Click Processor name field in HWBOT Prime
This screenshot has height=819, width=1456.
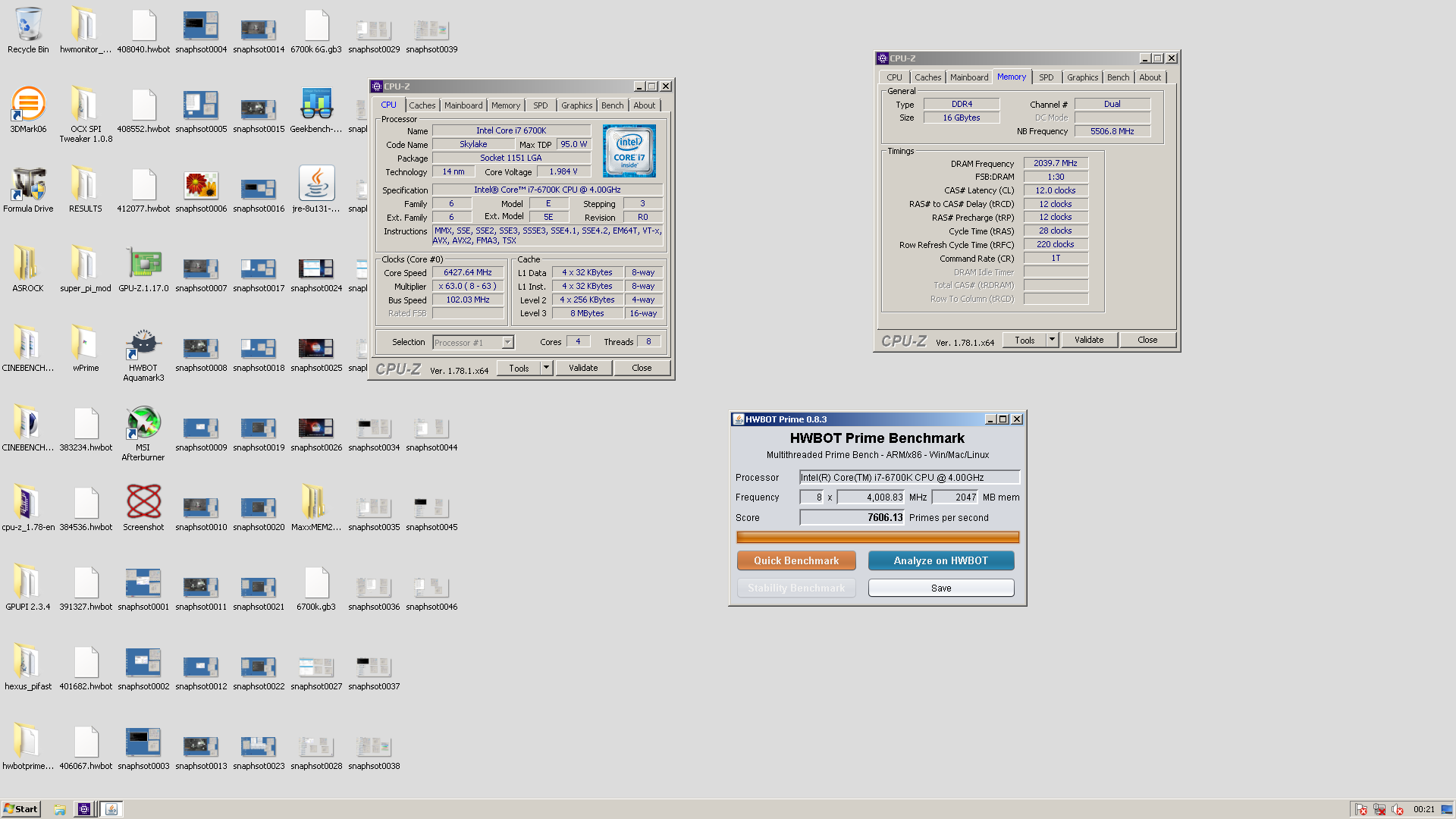[x=909, y=477]
